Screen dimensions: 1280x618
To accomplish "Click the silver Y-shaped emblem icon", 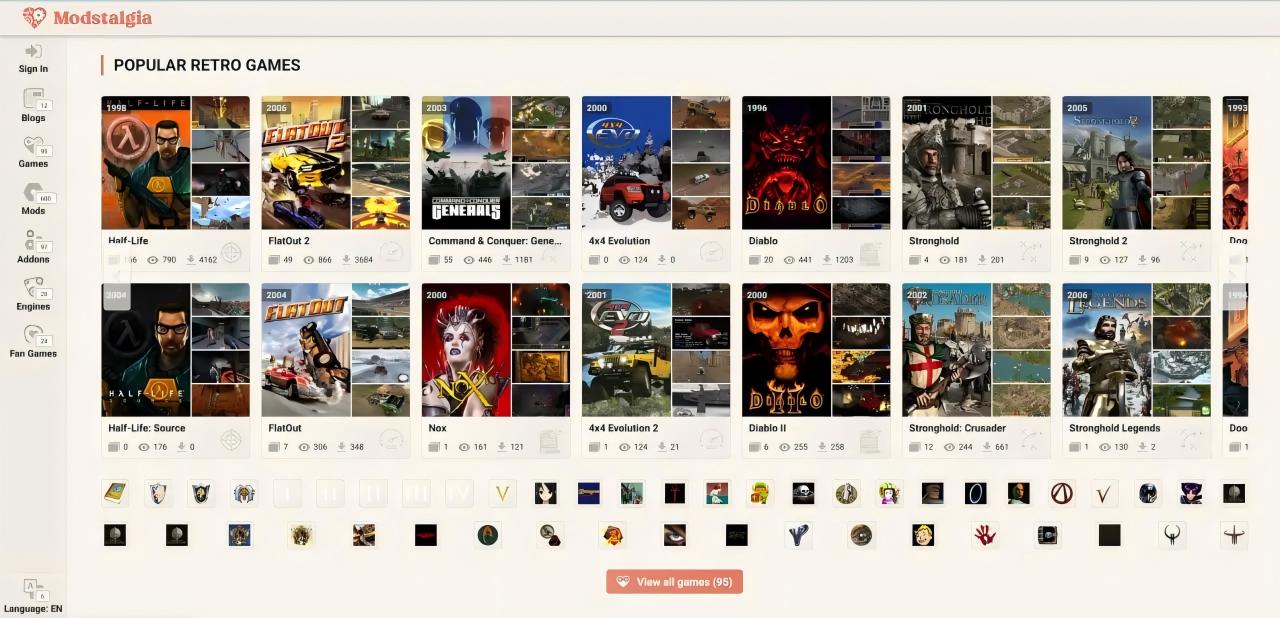I will coord(798,535).
